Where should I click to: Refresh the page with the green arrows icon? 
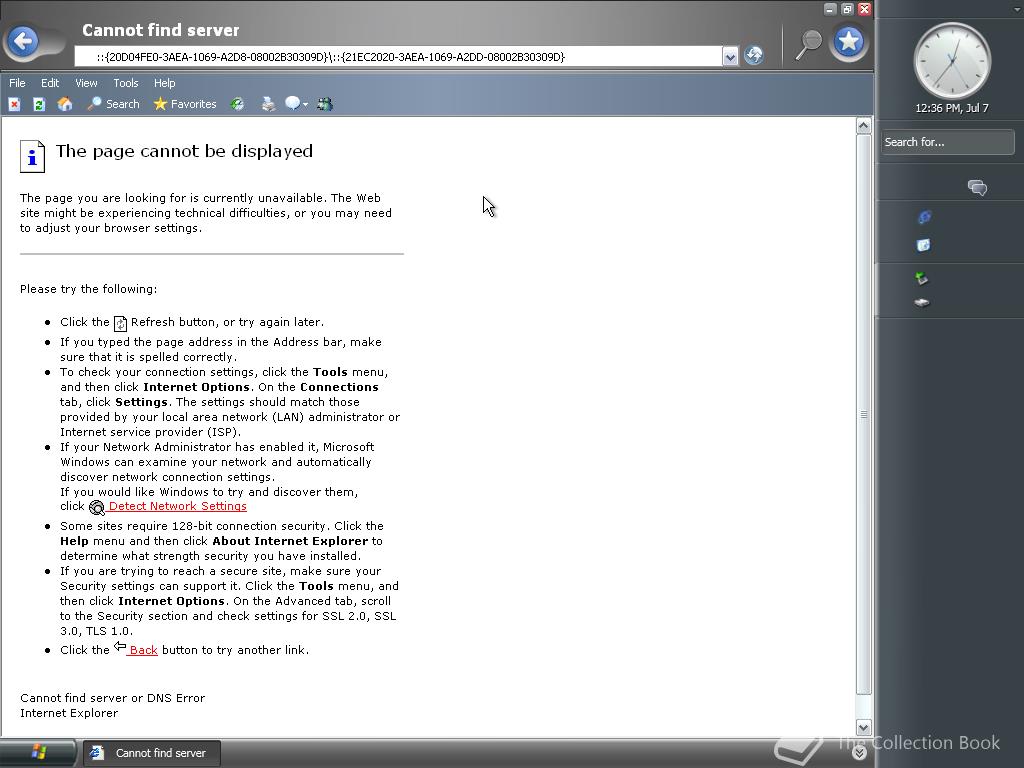(x=39, y=104)
